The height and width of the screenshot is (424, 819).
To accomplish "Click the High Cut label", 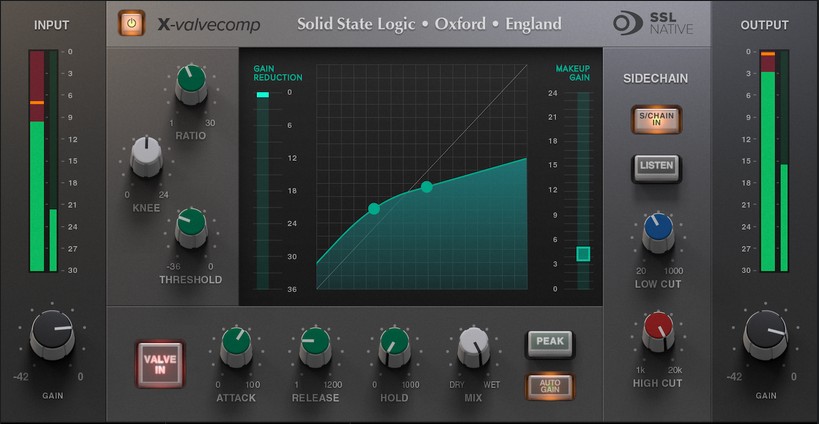I will 658,383.
